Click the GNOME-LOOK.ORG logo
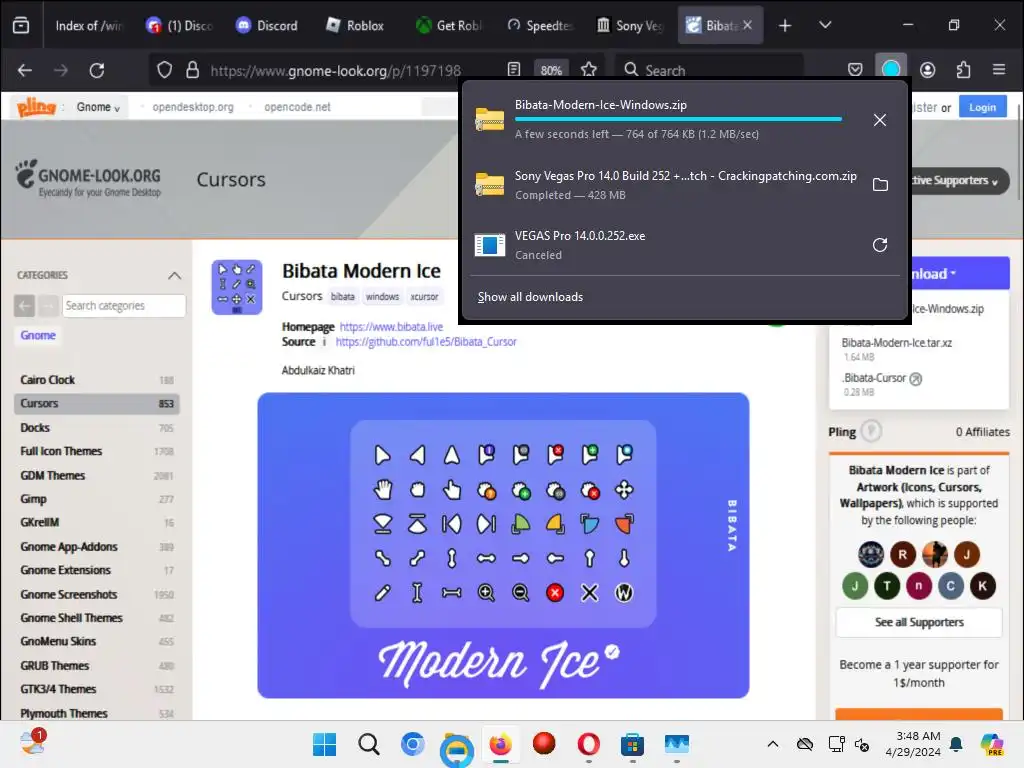This screenshot has width=1024, height=768. coord(88,178)
